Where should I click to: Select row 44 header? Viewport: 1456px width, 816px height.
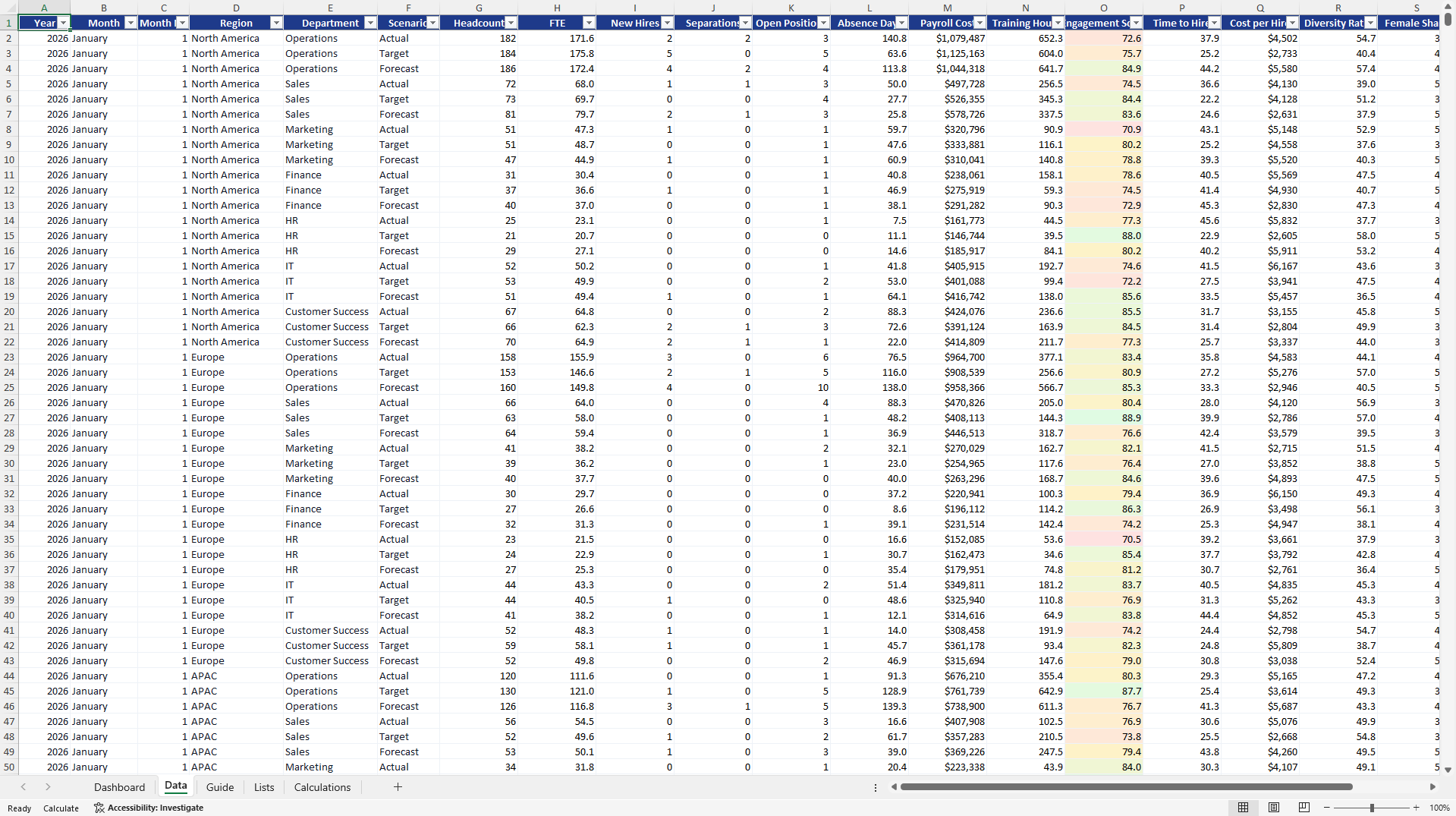9,676
